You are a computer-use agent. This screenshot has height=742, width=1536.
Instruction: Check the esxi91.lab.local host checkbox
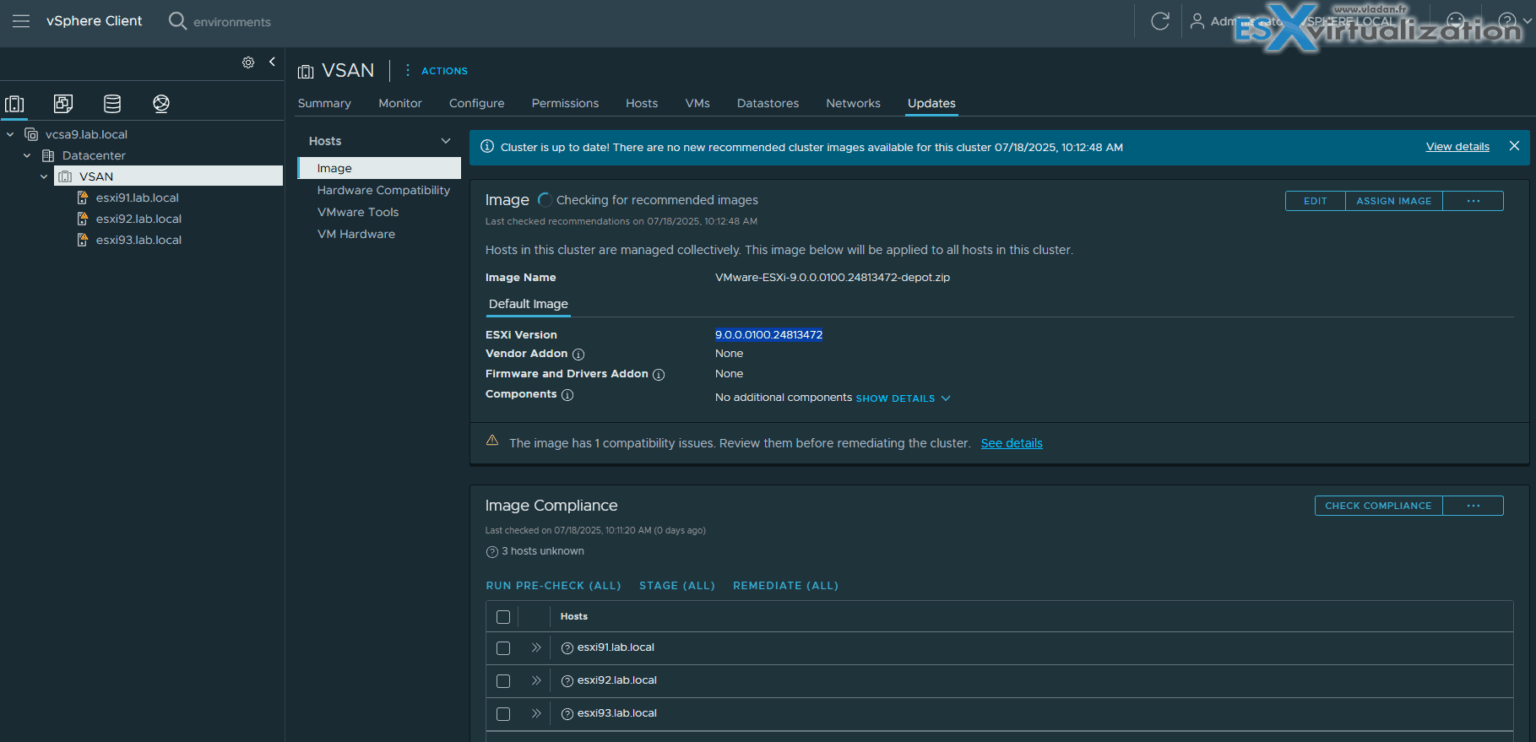tap(503, 648)
